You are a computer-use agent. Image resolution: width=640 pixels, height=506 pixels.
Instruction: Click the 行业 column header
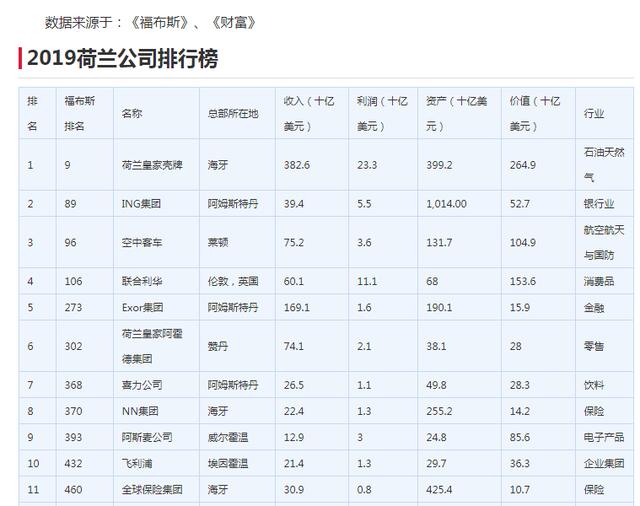click(594, 113)
